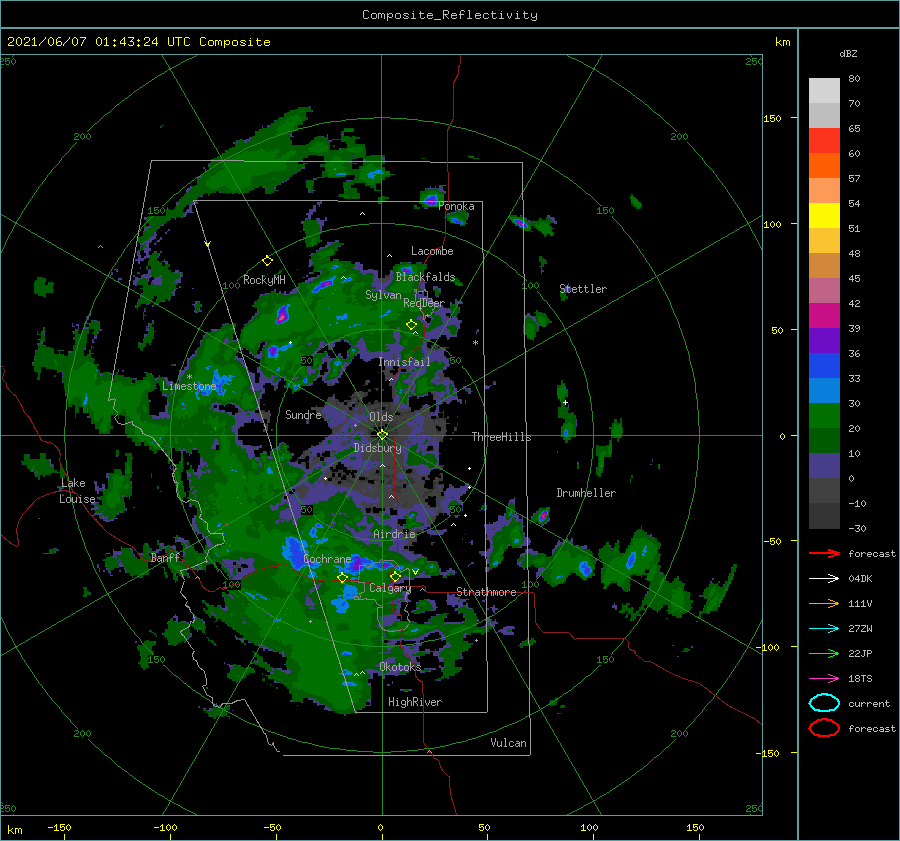Click yellow diamond marker at radar center
Screen dimensions: 900x841
pos(382,435)
